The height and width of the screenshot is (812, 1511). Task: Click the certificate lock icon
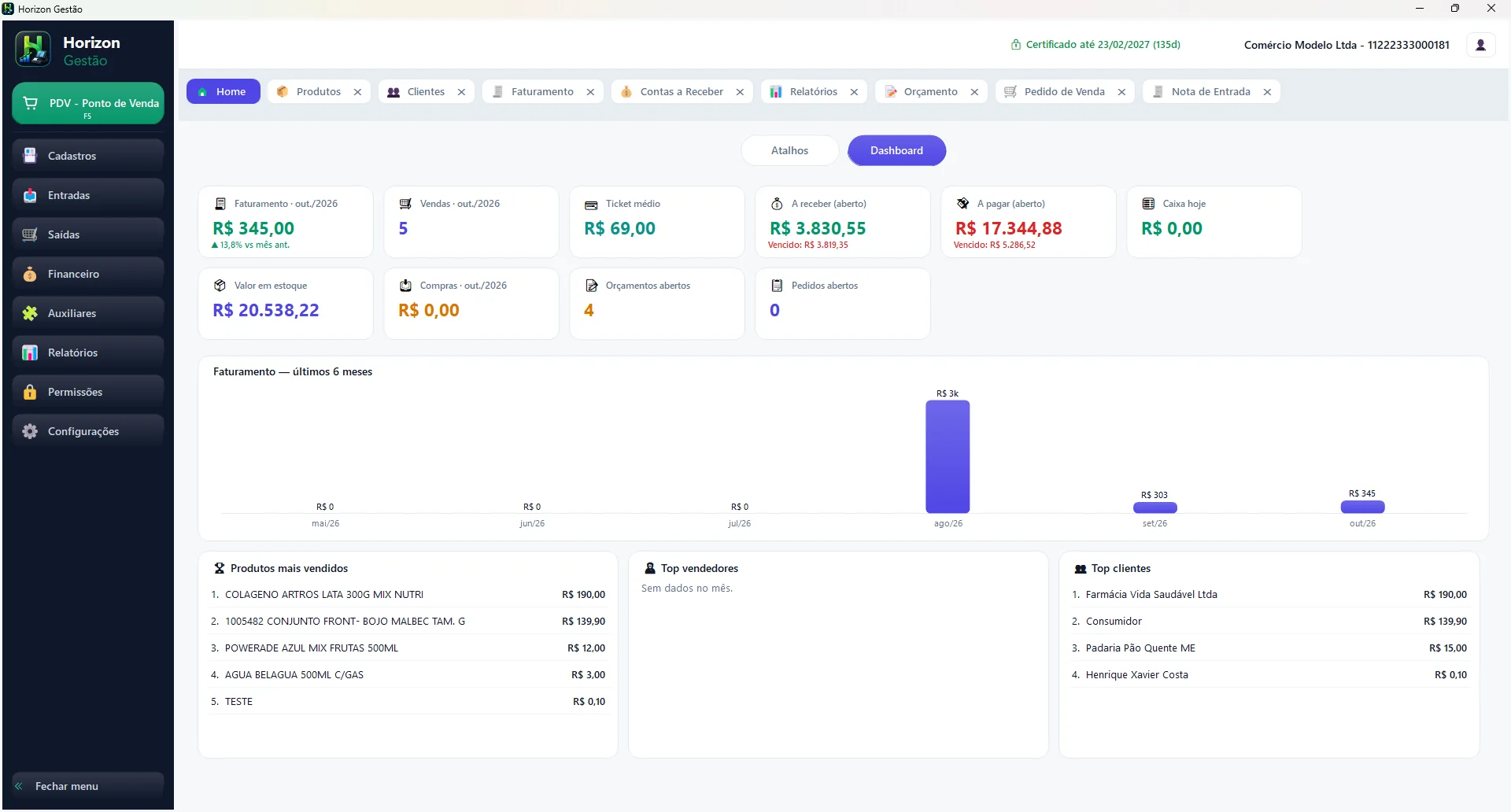point(1016,45)
